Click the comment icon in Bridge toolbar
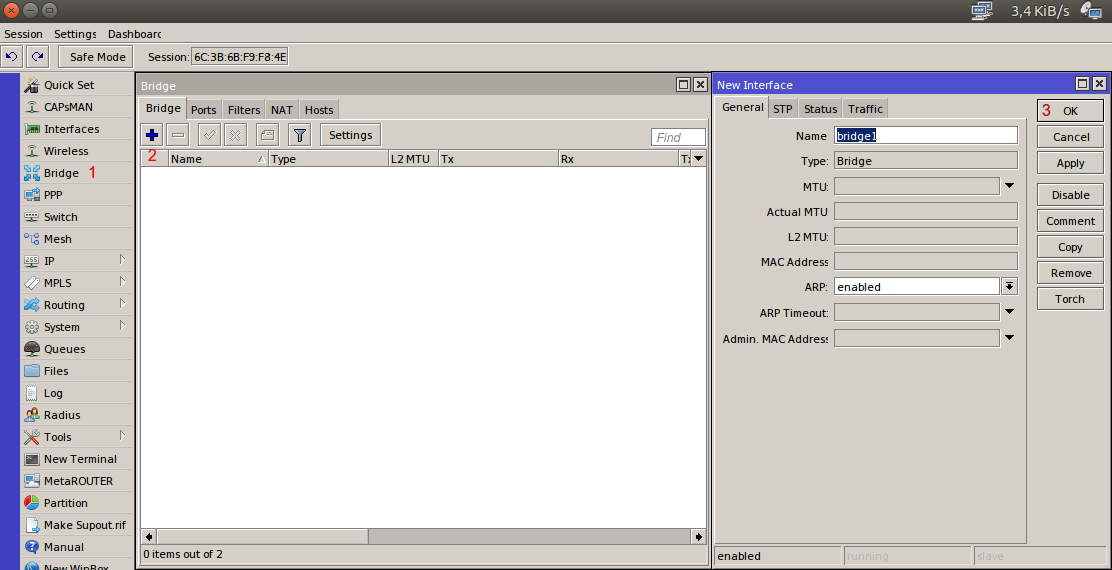 267,135
